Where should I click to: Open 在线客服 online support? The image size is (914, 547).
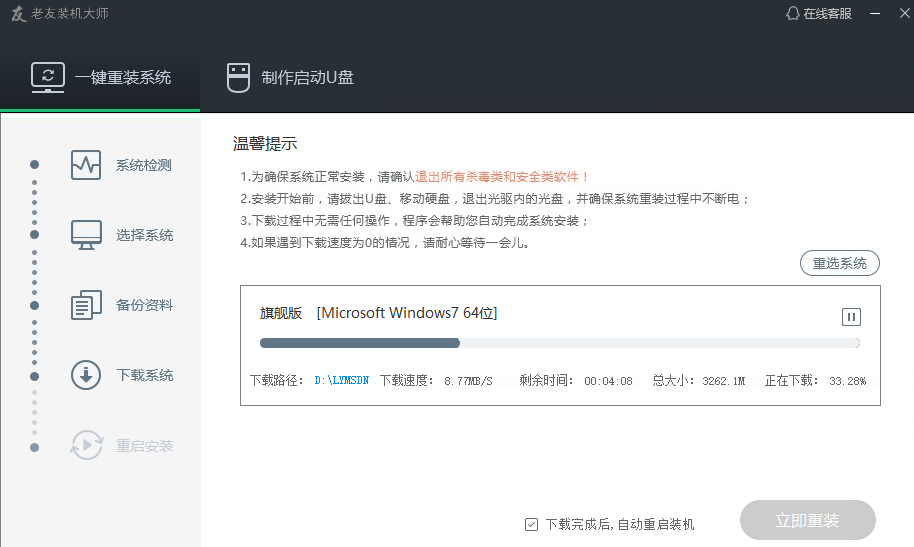click(x=818, y=13)
